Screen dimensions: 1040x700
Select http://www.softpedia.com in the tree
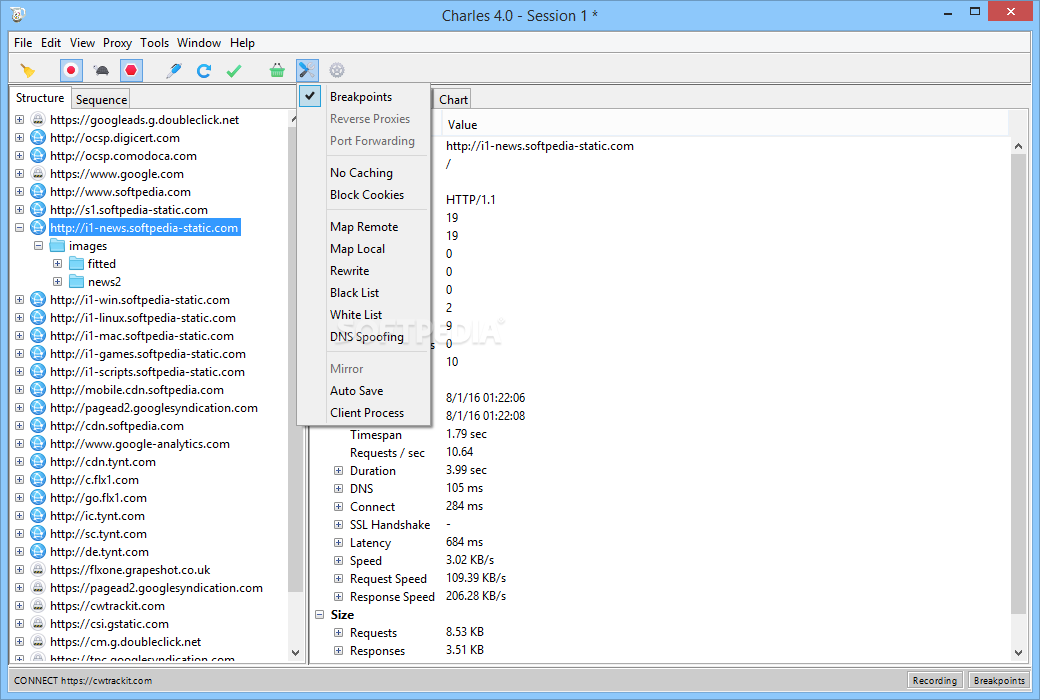(120, 192)
